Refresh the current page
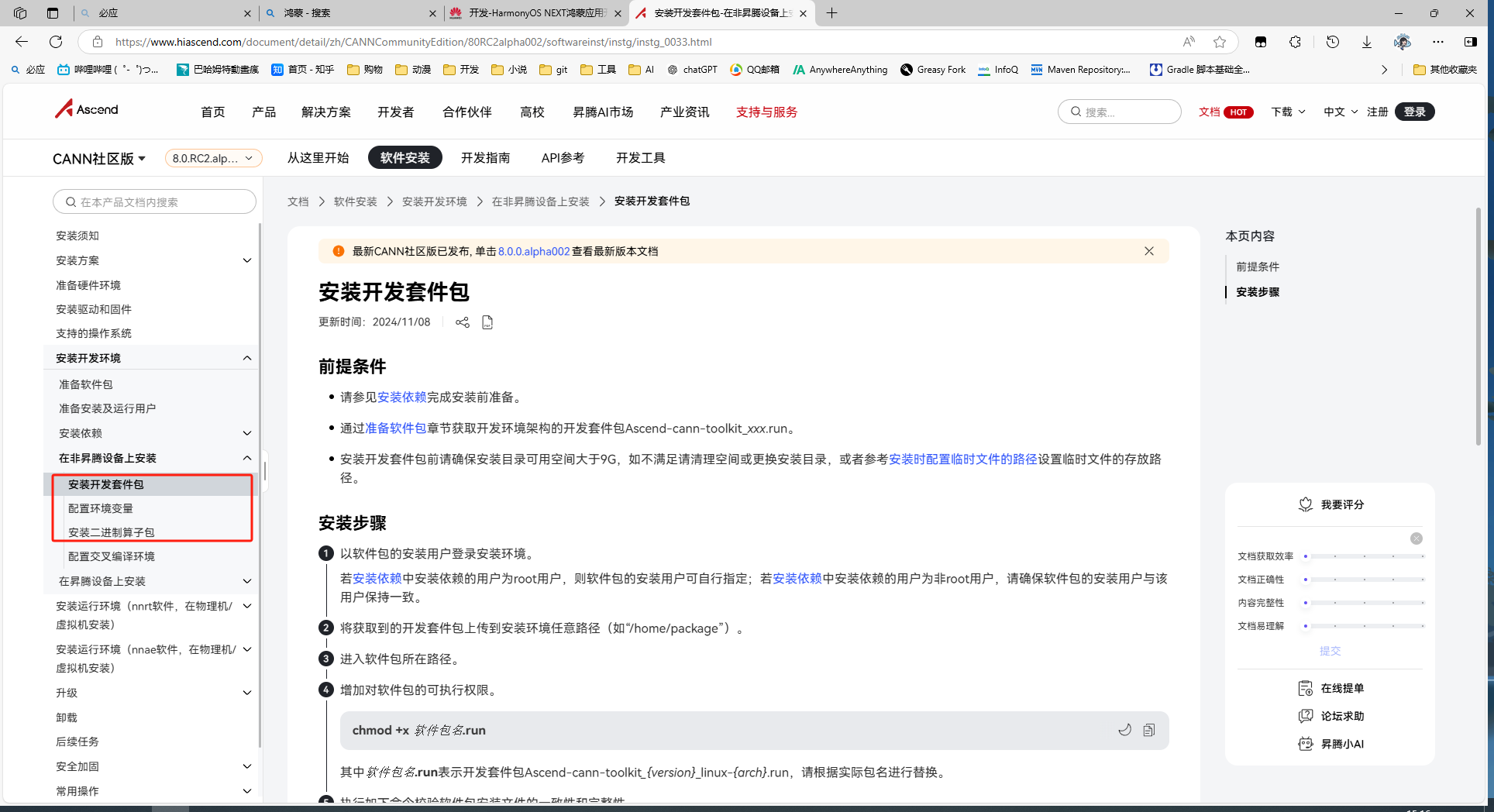Screen dimensions: 1494x812 (56, 42)
